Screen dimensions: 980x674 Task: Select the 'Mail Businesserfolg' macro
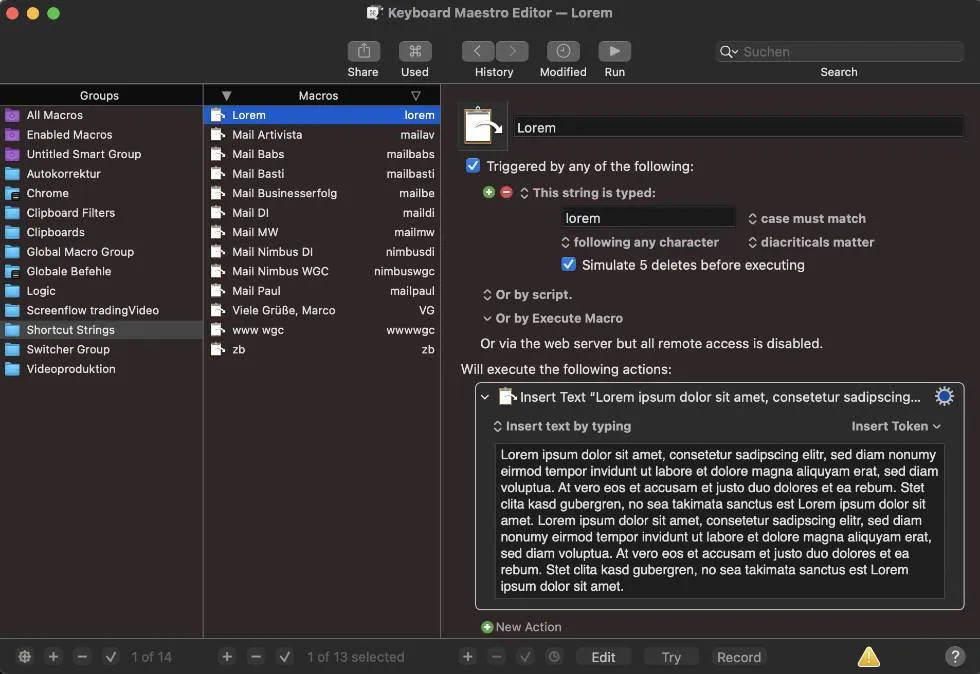[284, 193]
